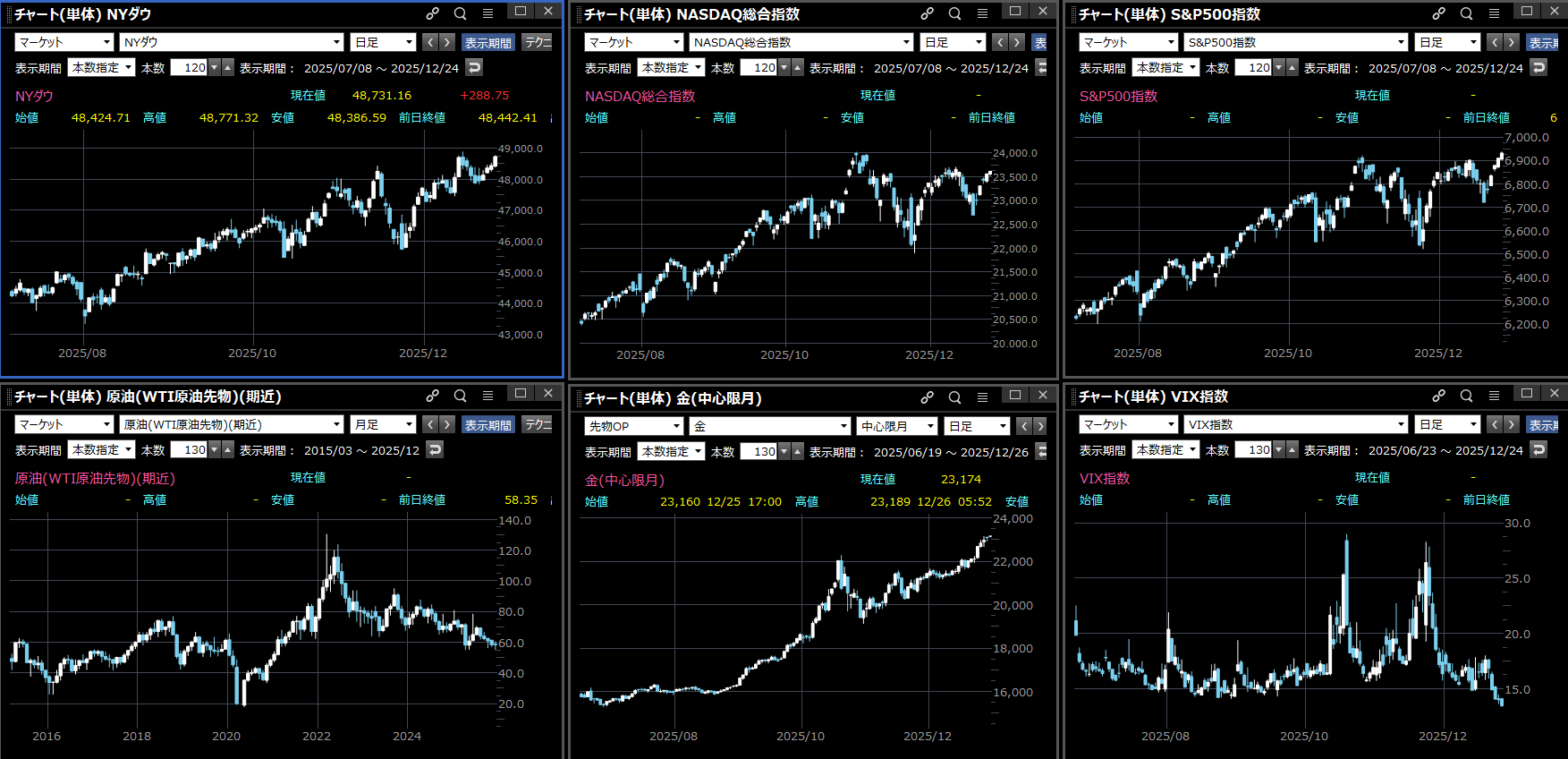Click search icon in the 金(中心限月) chart header

coord(954,397)
